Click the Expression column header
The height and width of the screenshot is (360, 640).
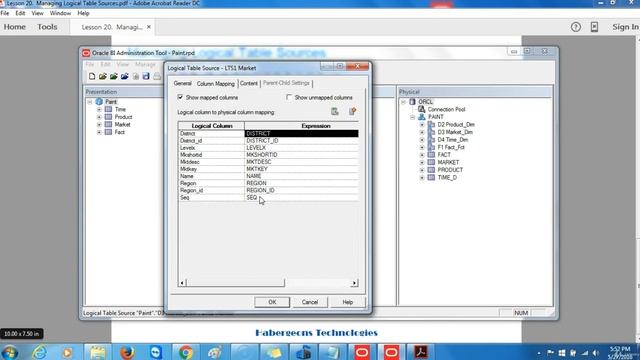(301, 126)
